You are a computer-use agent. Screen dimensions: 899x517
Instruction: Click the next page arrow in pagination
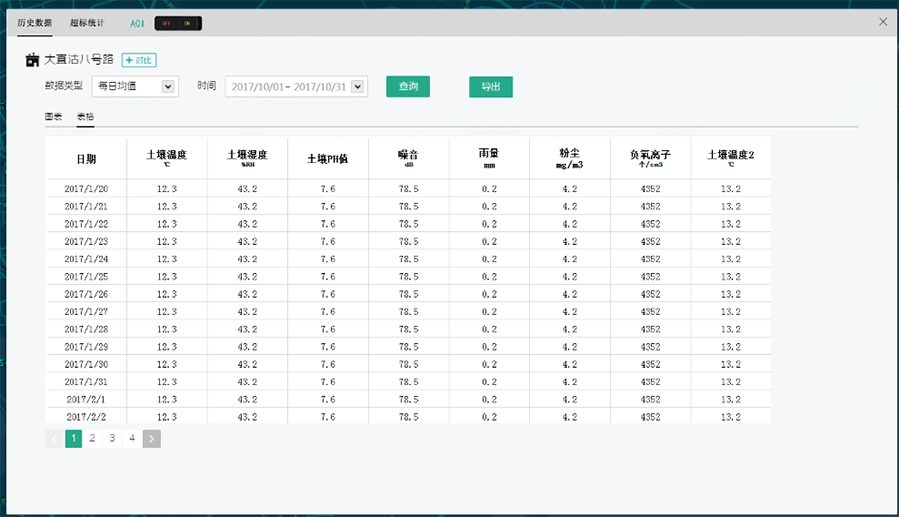point(151,438)
